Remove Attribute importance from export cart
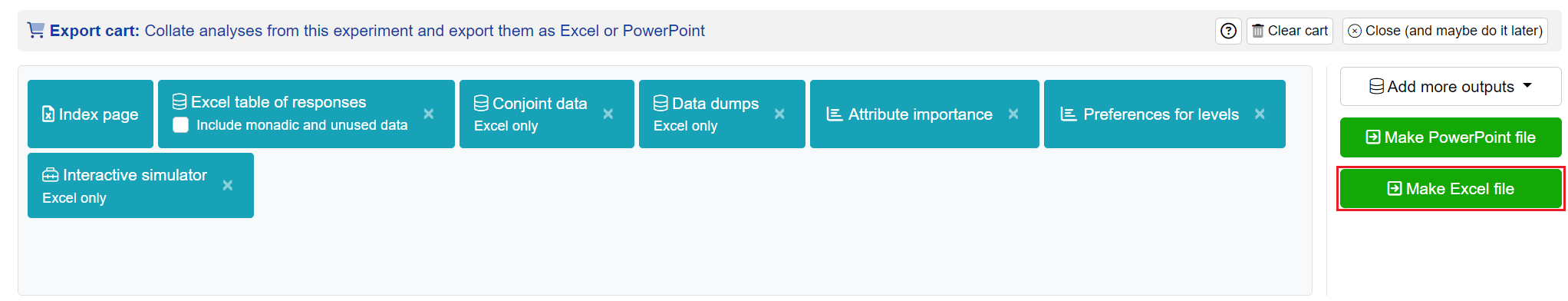Screen dimensions: 1568x301 coord(1013,114)
